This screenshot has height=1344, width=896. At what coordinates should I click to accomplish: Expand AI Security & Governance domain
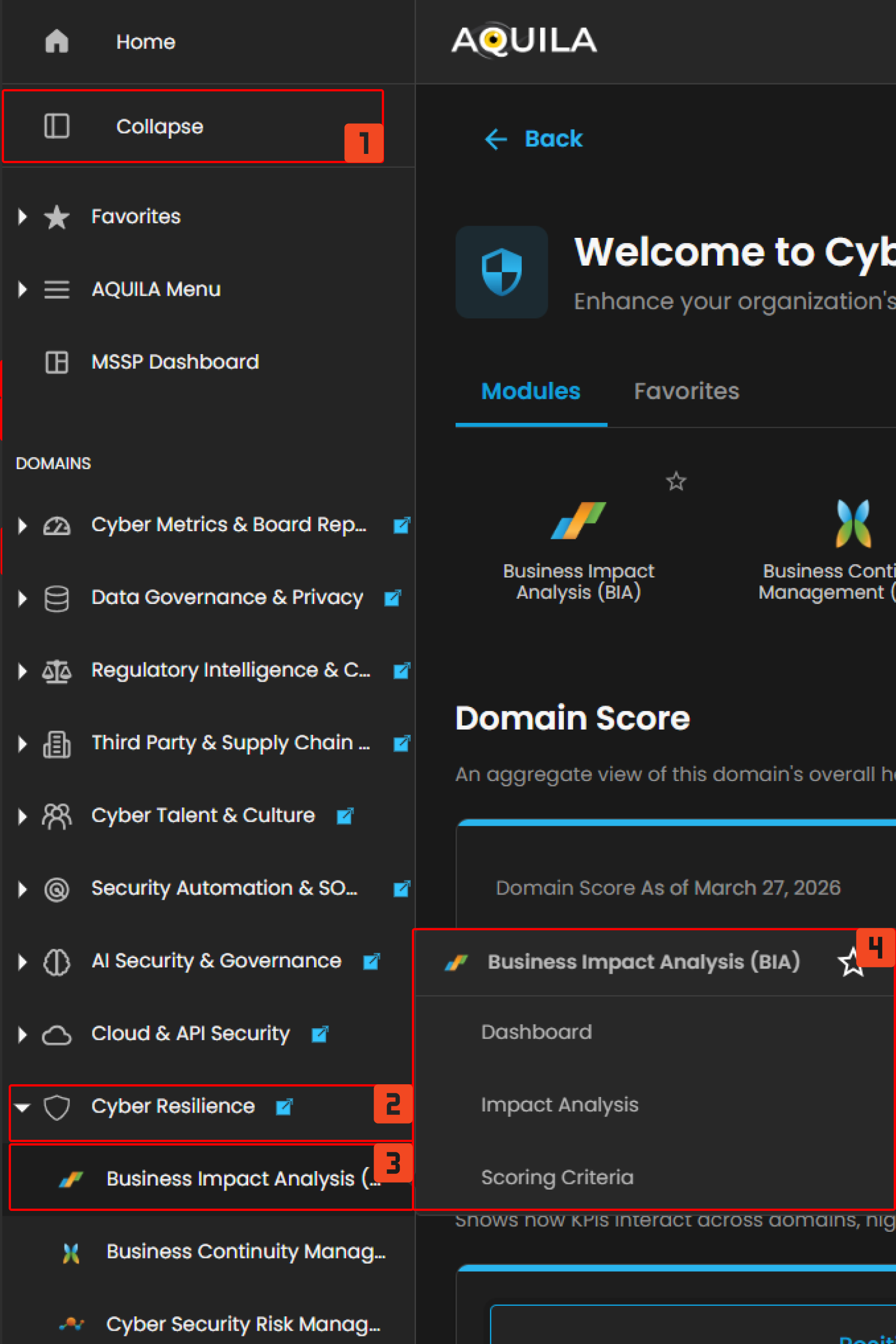(x=23, y=962)
